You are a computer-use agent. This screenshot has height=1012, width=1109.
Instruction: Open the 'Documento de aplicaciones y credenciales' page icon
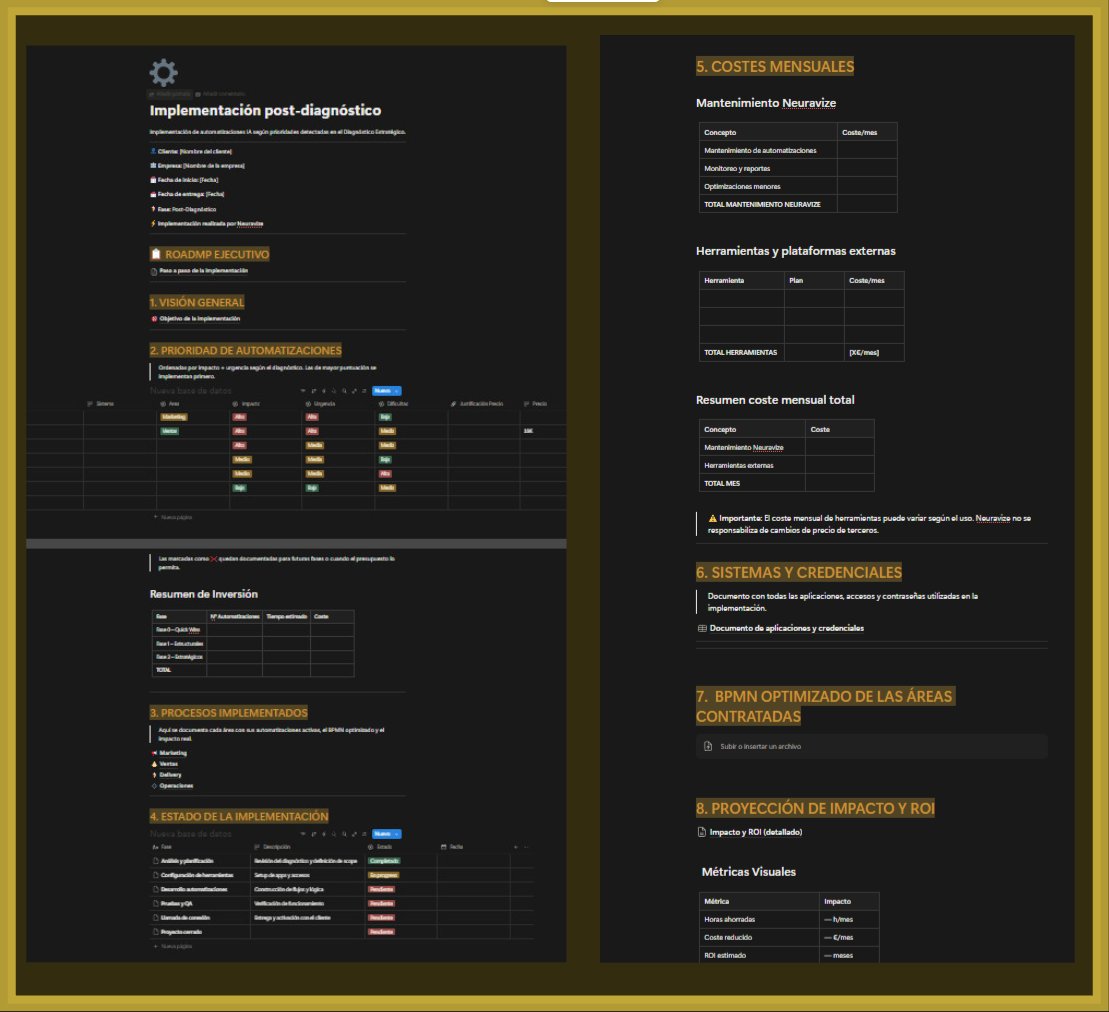tap(702, 628)
